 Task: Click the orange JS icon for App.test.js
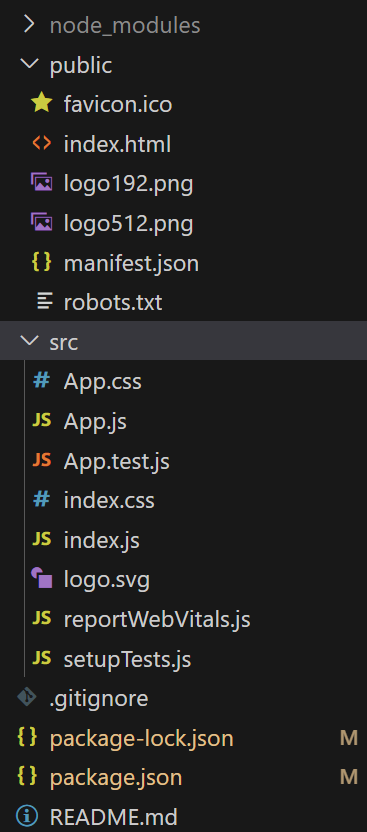tap(41, 460)
